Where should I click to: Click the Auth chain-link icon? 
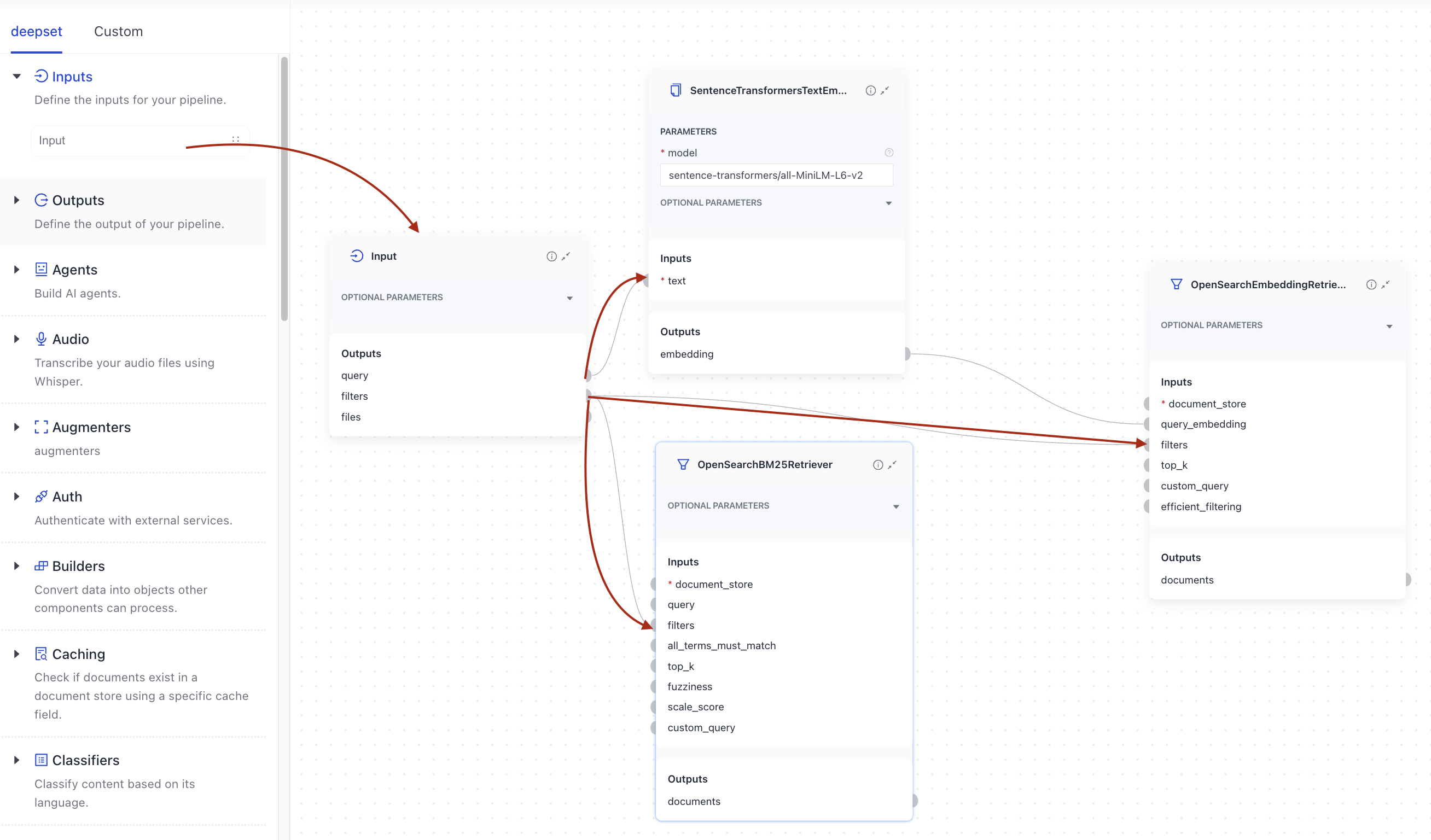click(x=41, y=496)
